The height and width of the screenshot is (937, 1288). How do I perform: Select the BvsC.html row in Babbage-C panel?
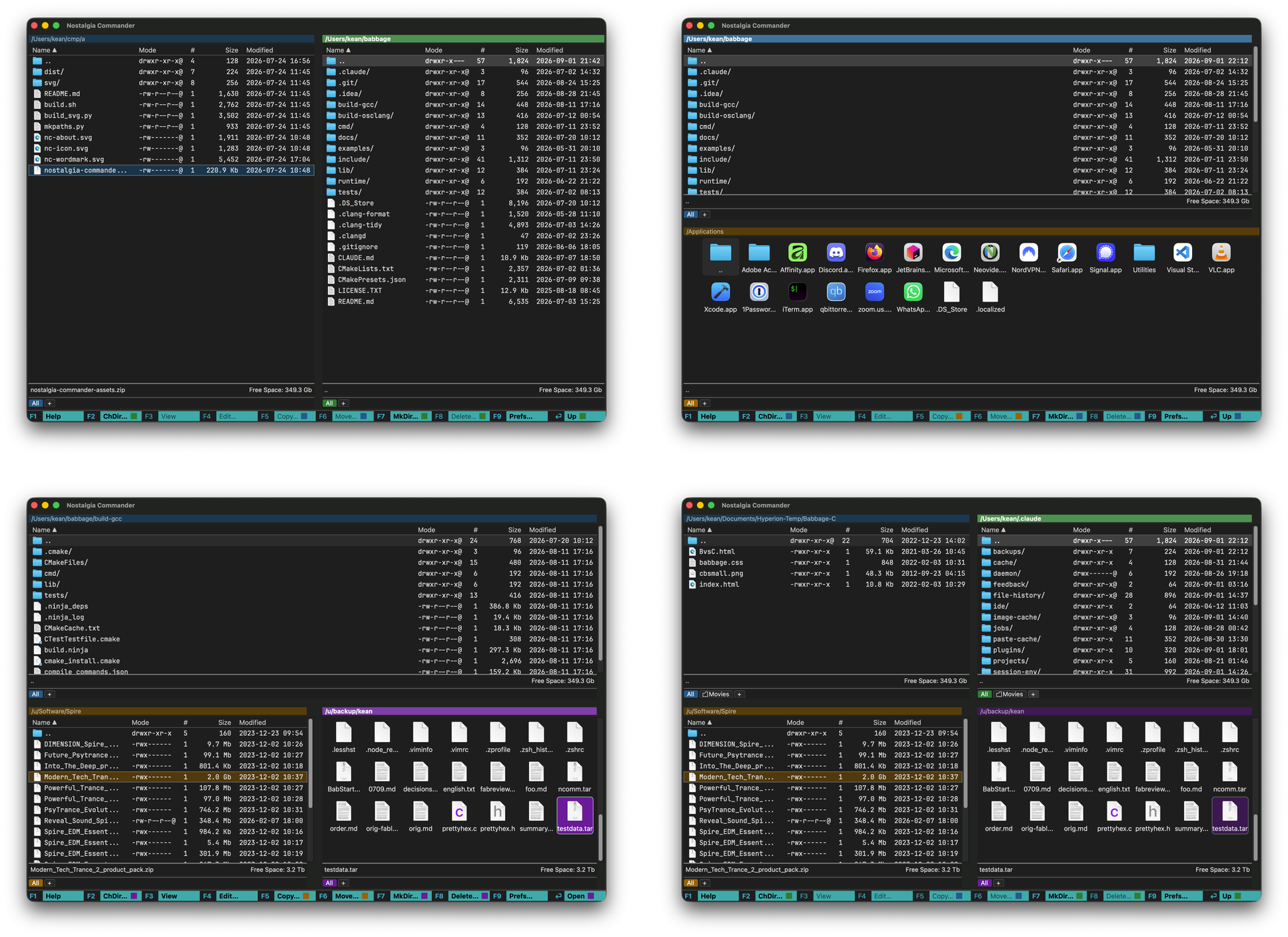pos(826,551)
